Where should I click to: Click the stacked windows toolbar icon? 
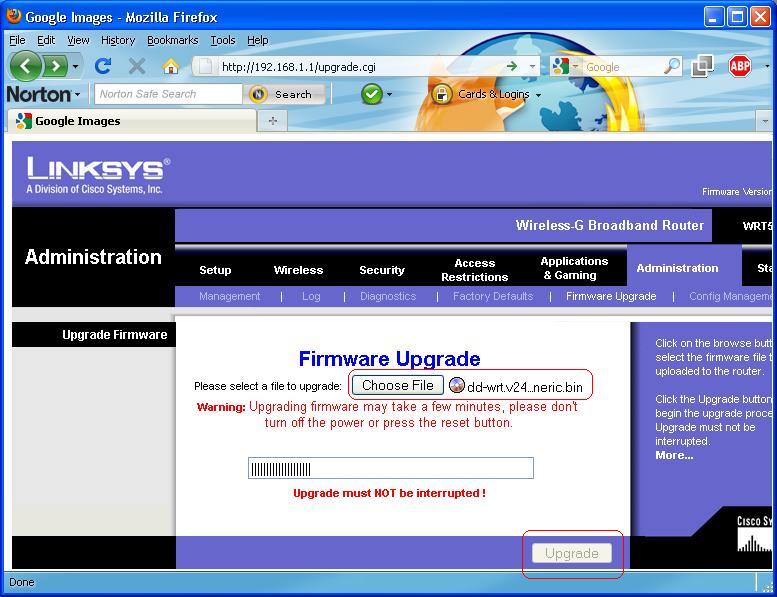(702, 66)
